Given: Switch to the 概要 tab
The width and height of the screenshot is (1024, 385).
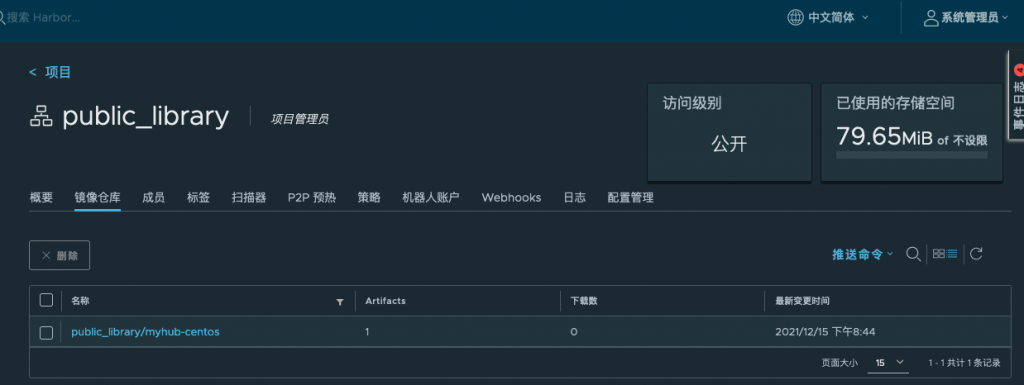Looking at the screenshot, I should (41, 198).
